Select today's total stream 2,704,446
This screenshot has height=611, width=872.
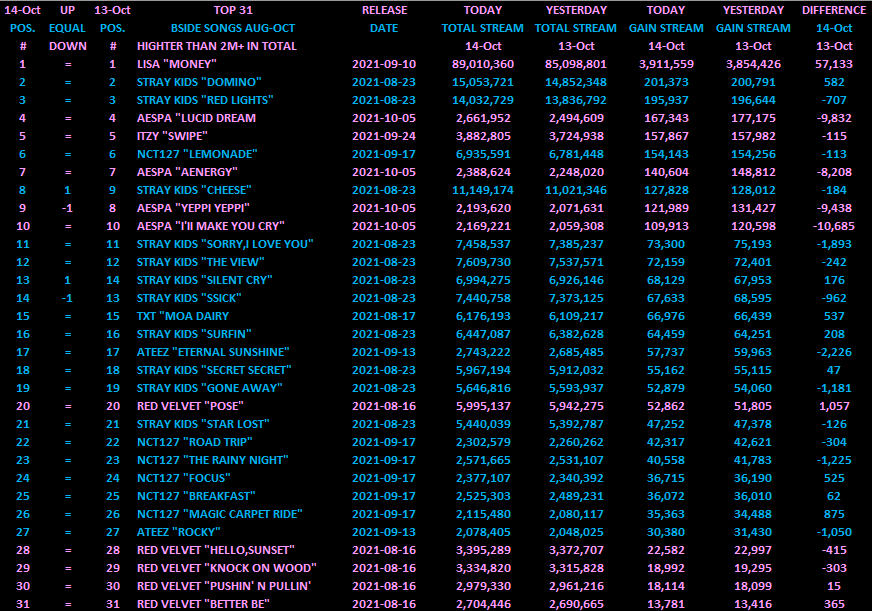[x=483, y=604]
